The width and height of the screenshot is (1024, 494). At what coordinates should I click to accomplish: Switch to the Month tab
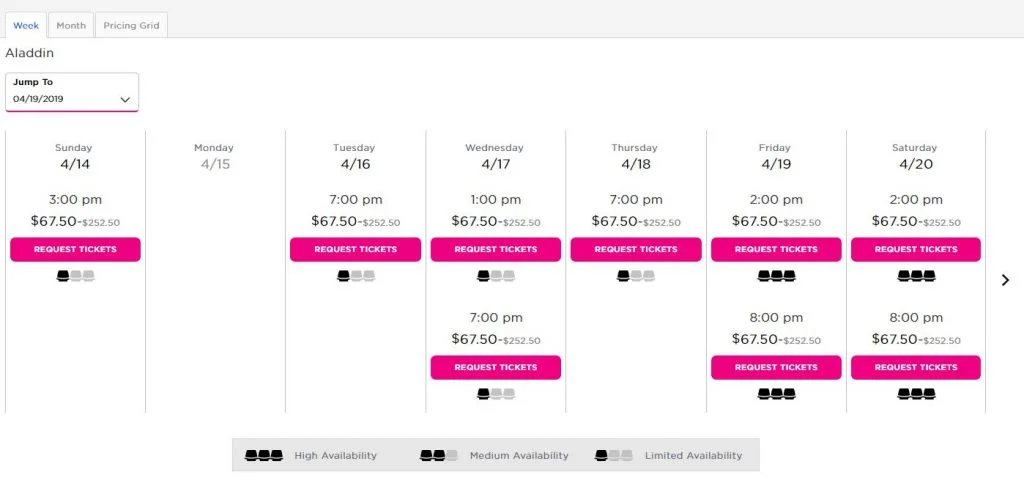pyautogui.click(x=71, y=25)
